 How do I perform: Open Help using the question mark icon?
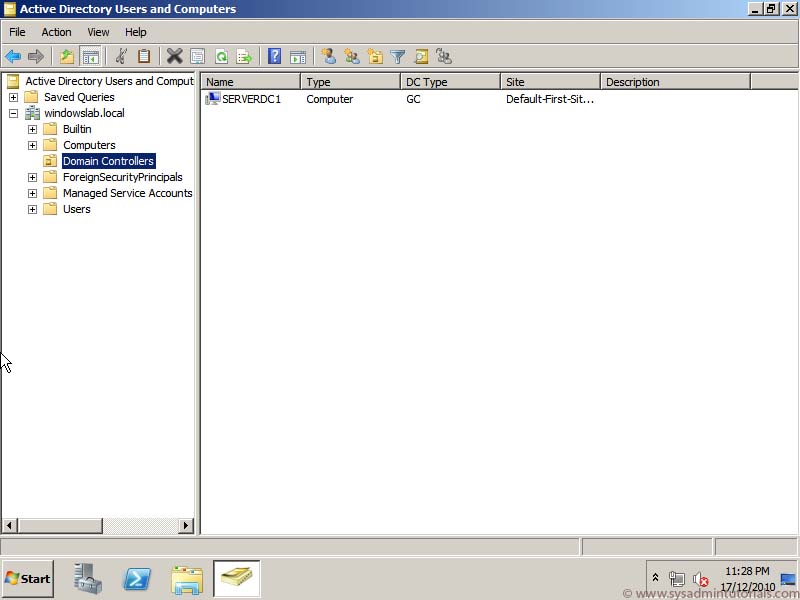[274, 56]
